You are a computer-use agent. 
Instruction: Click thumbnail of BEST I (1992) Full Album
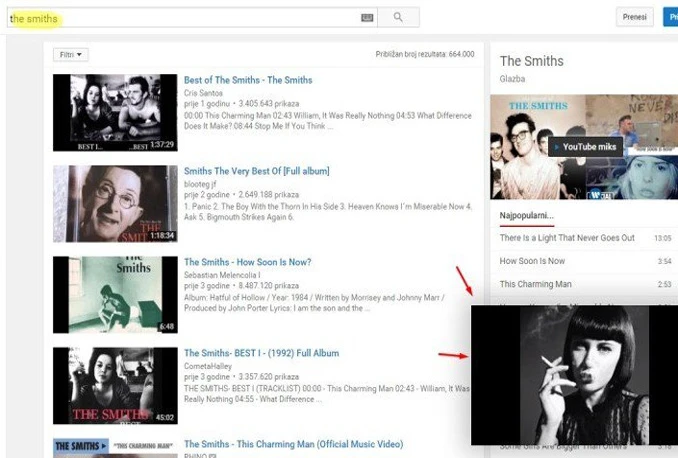tap(115, 386)
